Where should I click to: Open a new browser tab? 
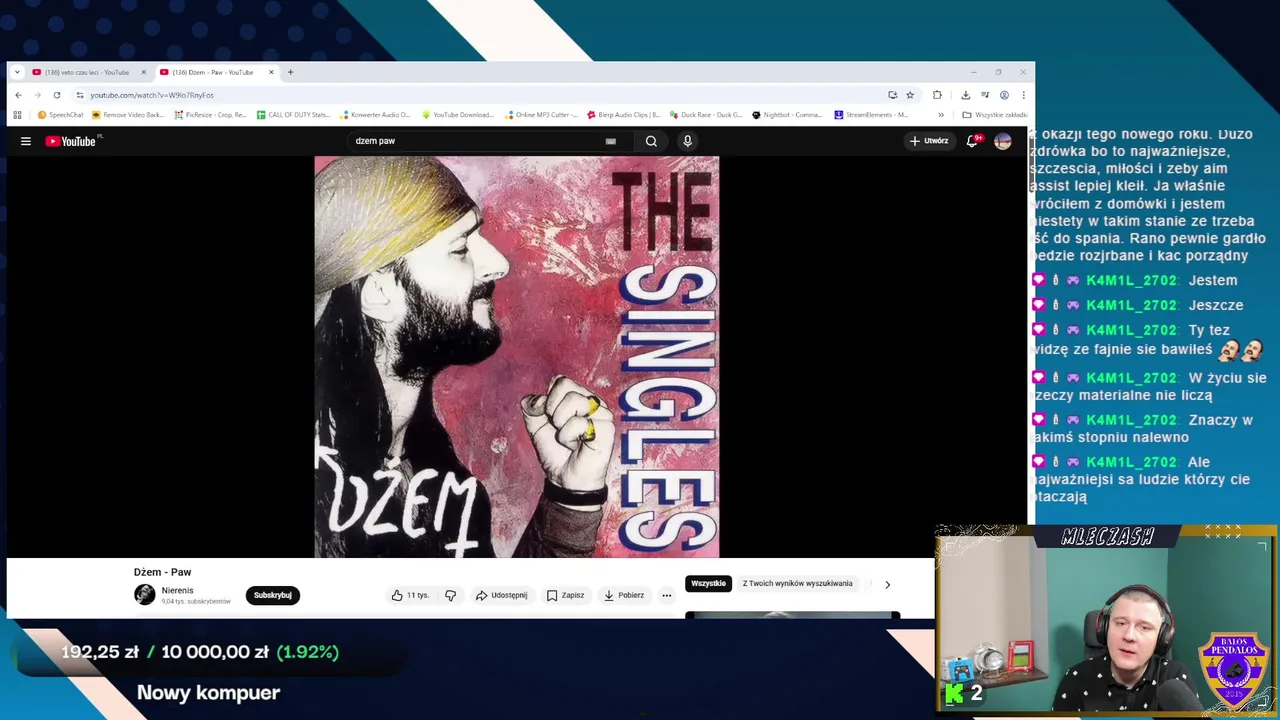(x=290, y=72)
